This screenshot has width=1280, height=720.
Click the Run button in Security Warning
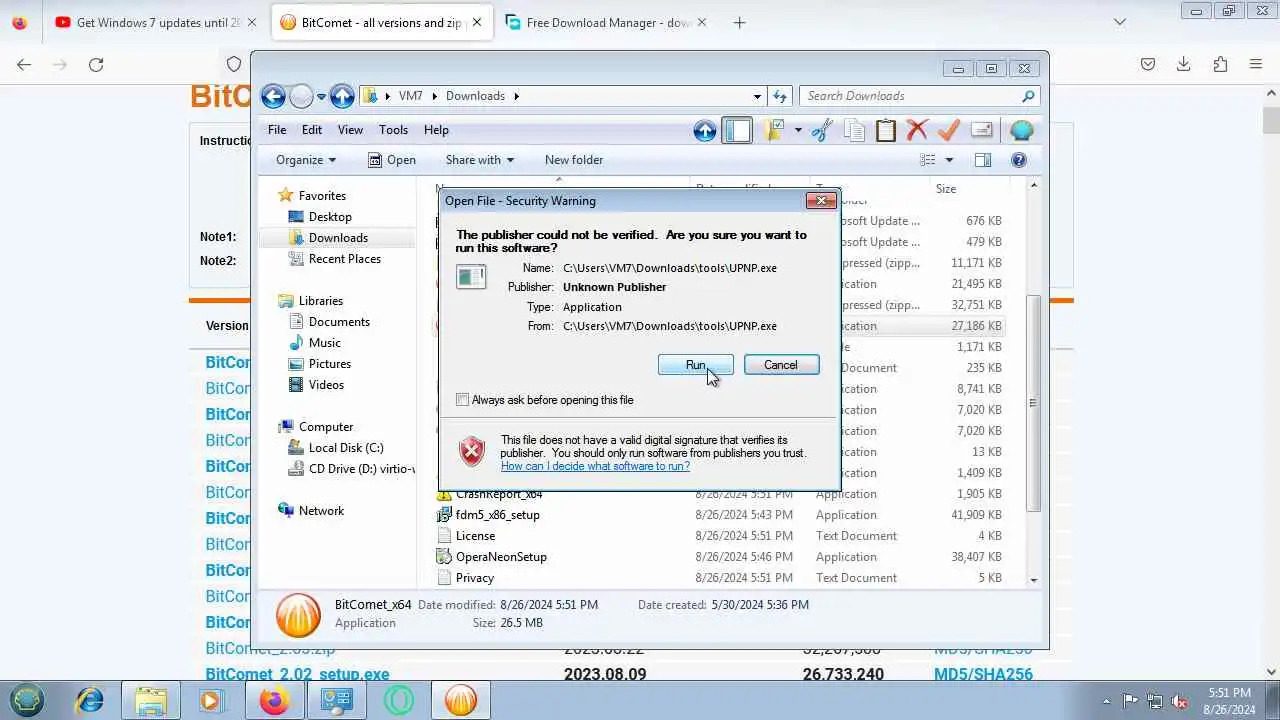click(x=696, y=365)
